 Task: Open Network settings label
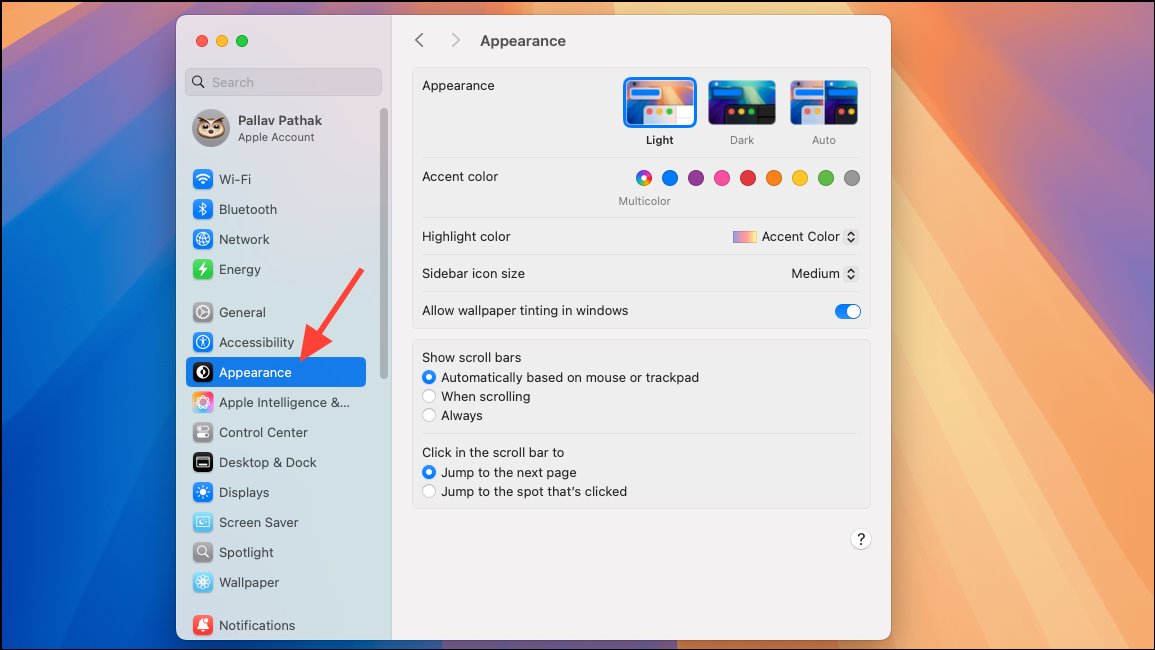244,240
